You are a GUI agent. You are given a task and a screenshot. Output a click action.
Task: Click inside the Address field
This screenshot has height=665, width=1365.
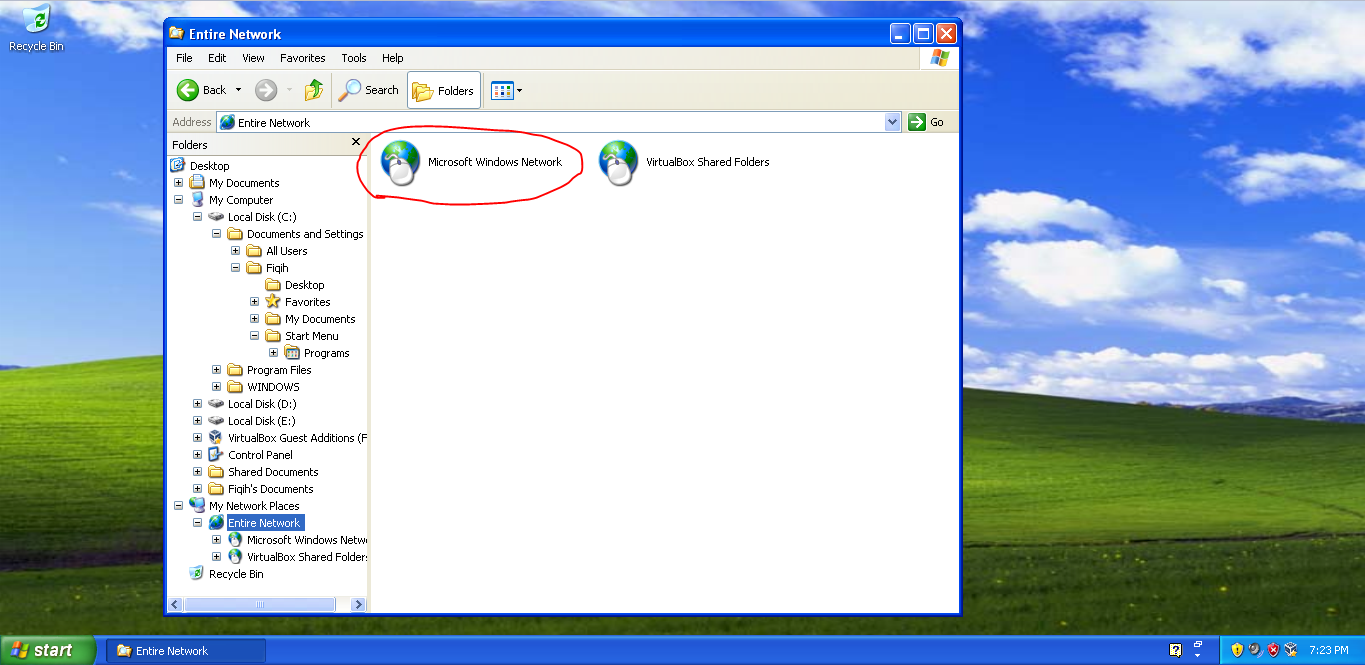pyautogui.click(x=559, y=122)
